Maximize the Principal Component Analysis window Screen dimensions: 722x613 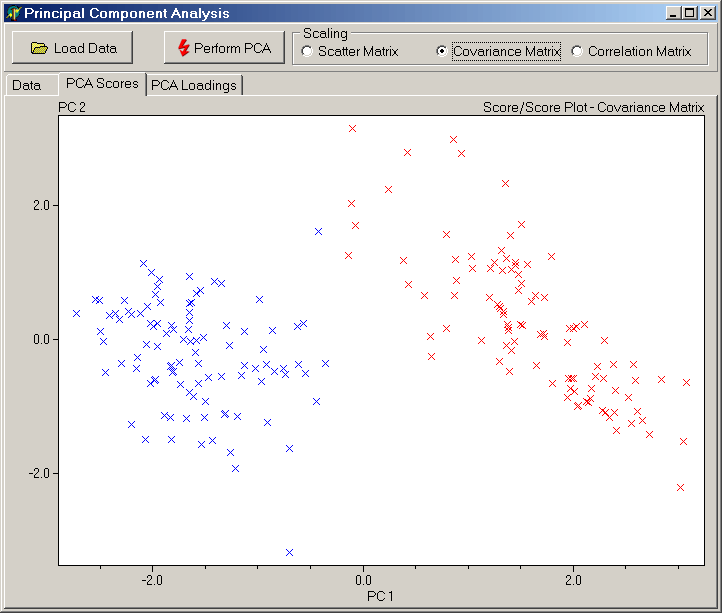pos(688,13)
